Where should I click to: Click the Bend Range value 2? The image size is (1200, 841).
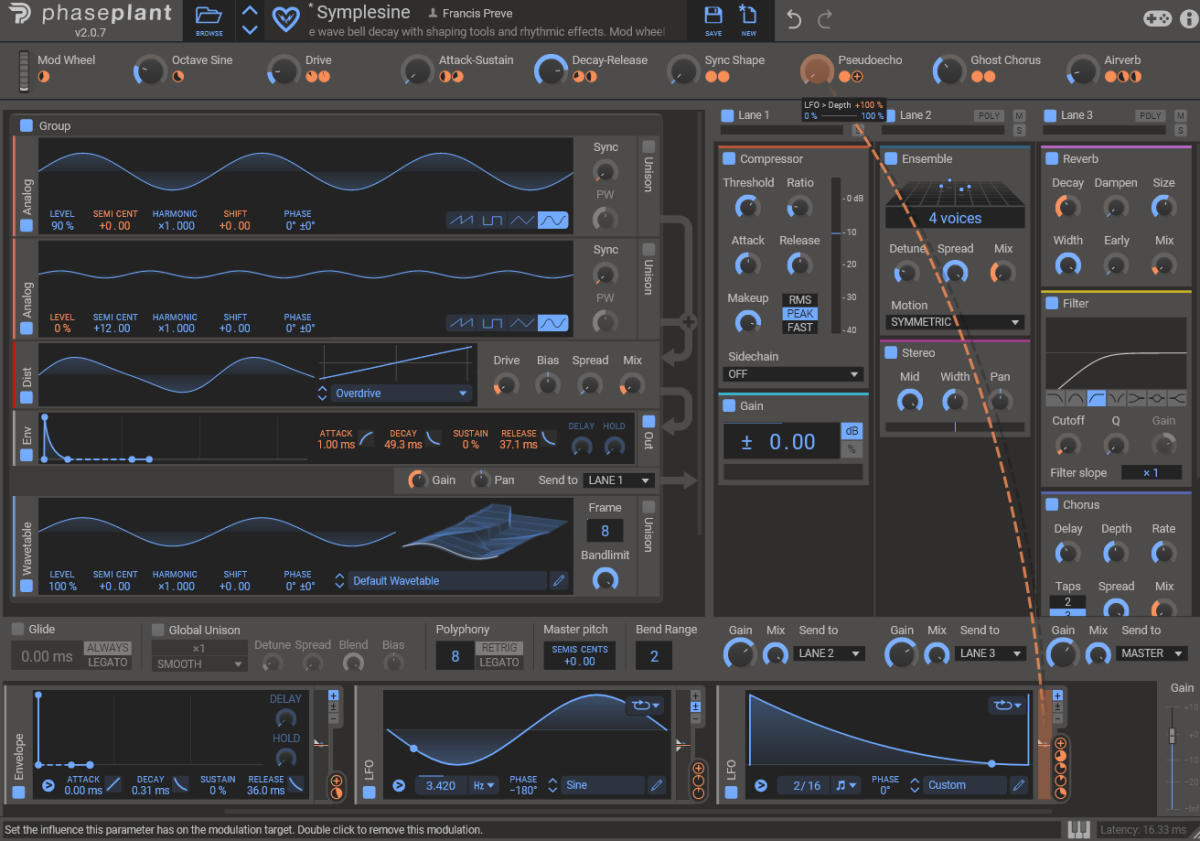(654, 656)
